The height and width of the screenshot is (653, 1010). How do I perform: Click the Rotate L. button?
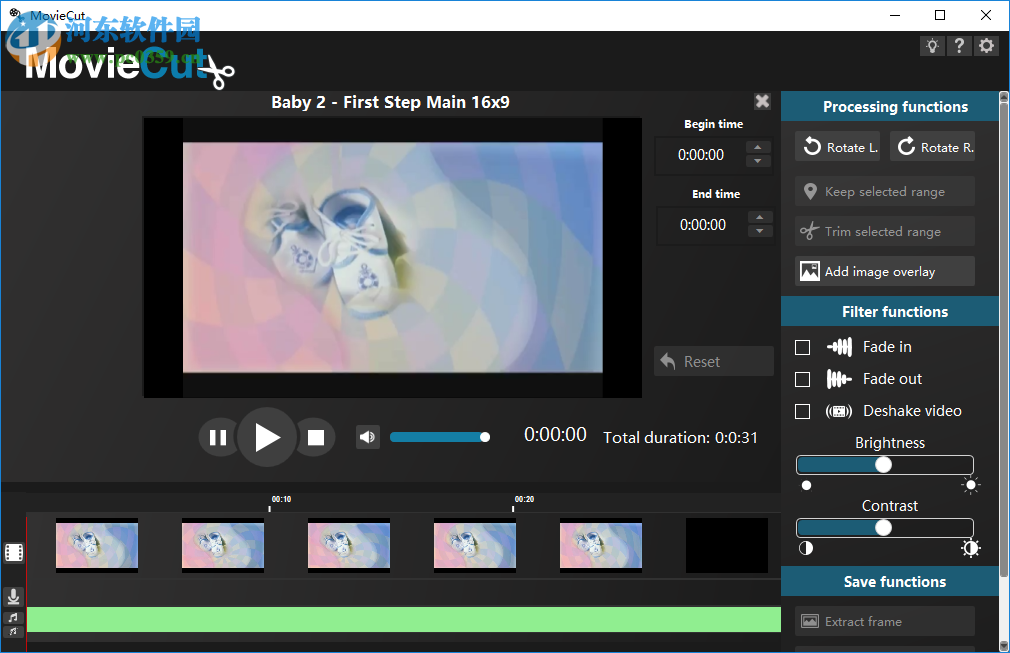tap(838, 147)
